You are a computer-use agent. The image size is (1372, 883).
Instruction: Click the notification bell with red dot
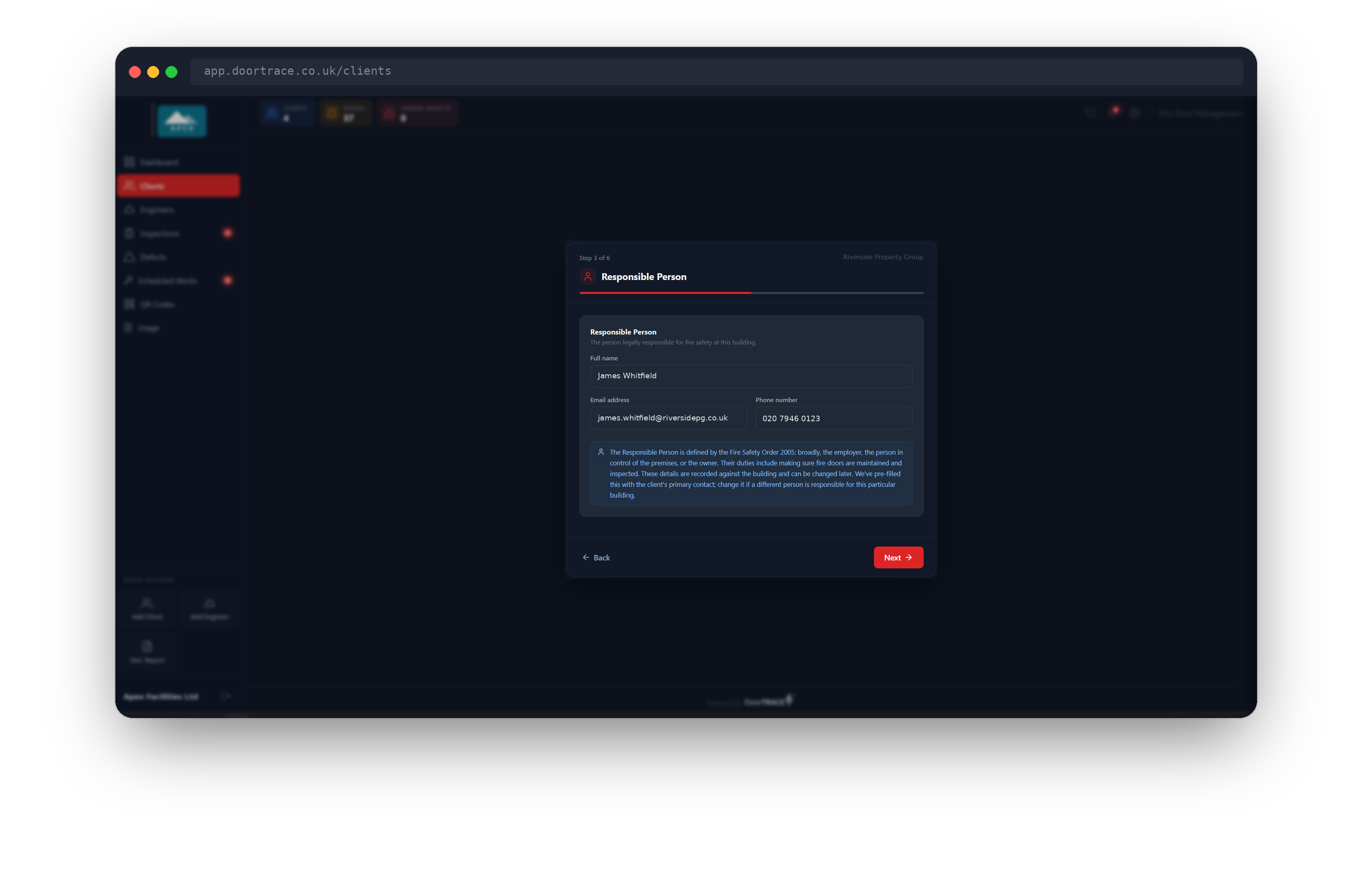1113,113
